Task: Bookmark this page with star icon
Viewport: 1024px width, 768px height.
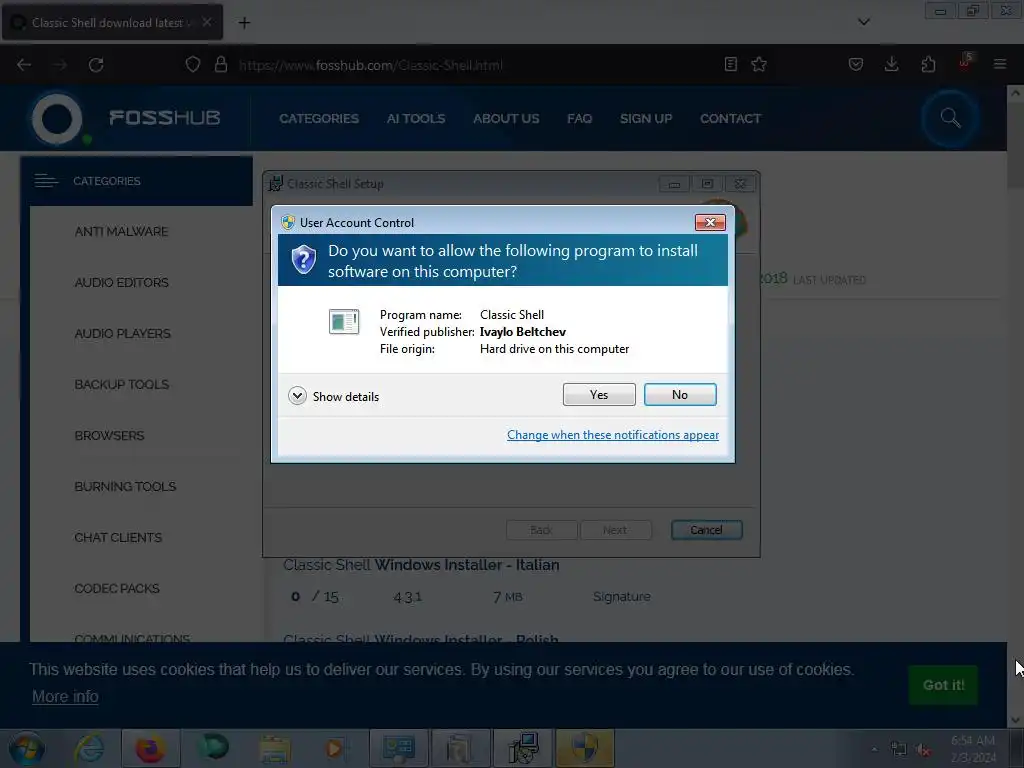Action: pyautogui.click(x=759, y=64)
